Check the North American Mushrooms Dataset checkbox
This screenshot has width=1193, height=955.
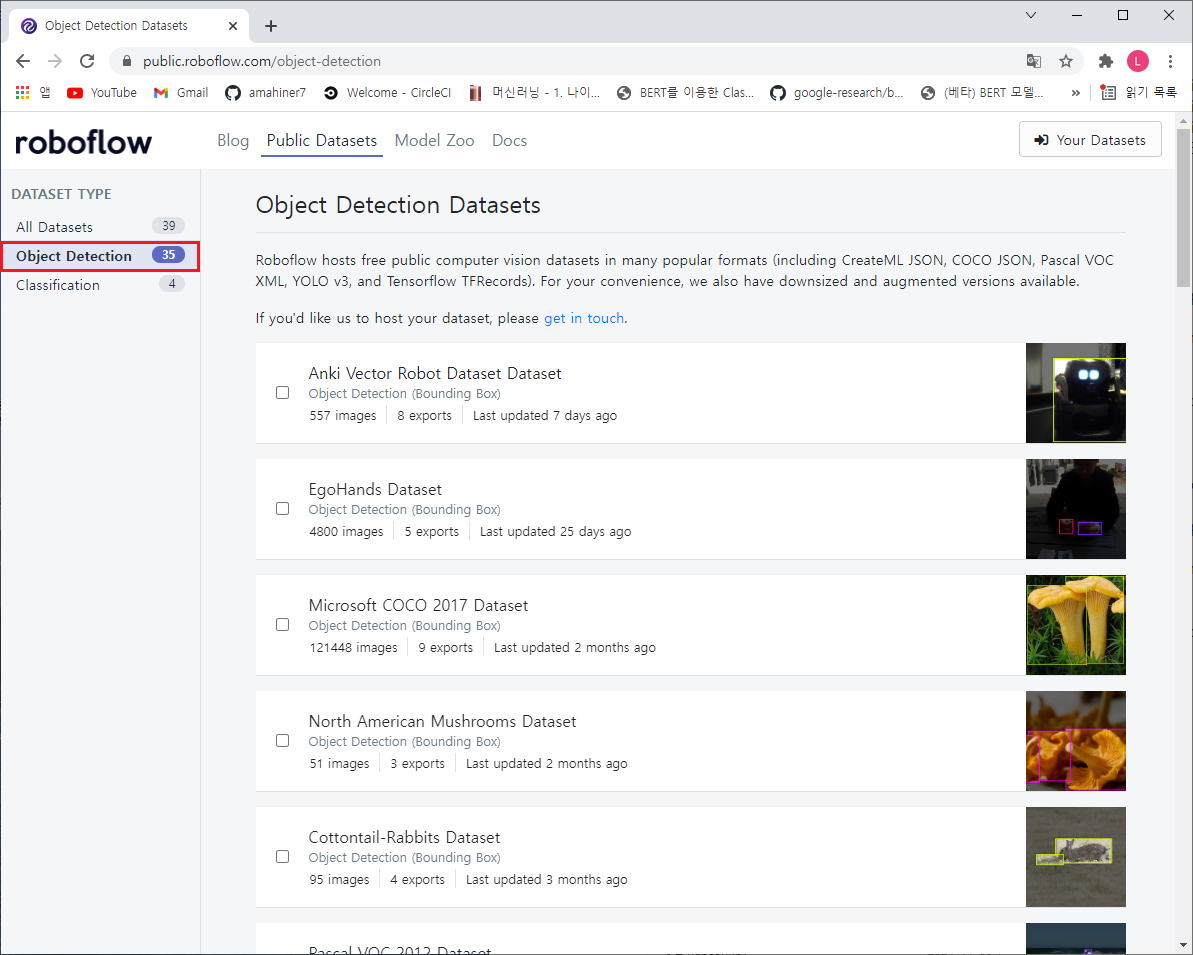pyautogui.click(x=282, y=740)
